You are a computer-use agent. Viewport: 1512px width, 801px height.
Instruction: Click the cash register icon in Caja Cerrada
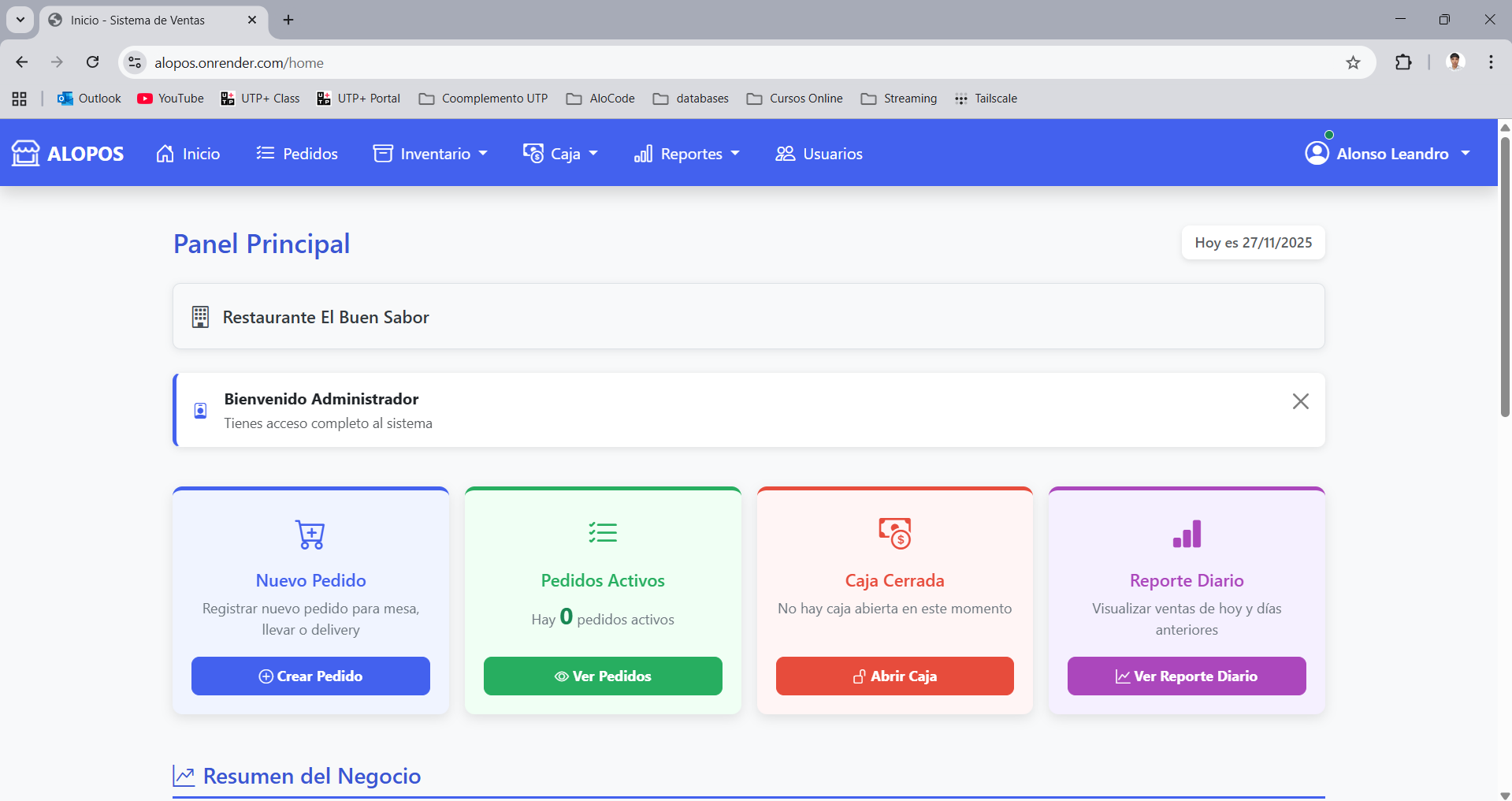tap(894, 534)
